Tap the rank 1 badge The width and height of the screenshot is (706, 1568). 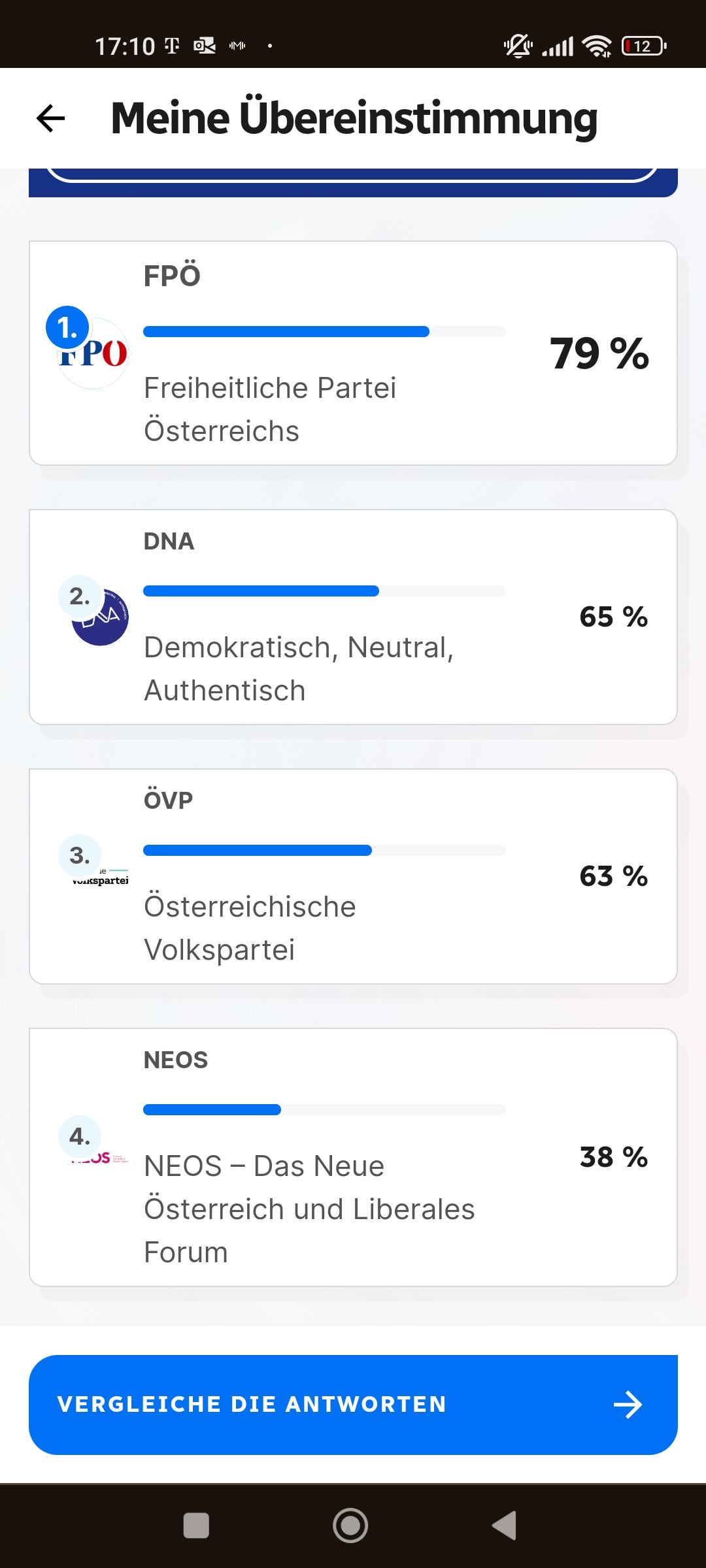(67, 327)
